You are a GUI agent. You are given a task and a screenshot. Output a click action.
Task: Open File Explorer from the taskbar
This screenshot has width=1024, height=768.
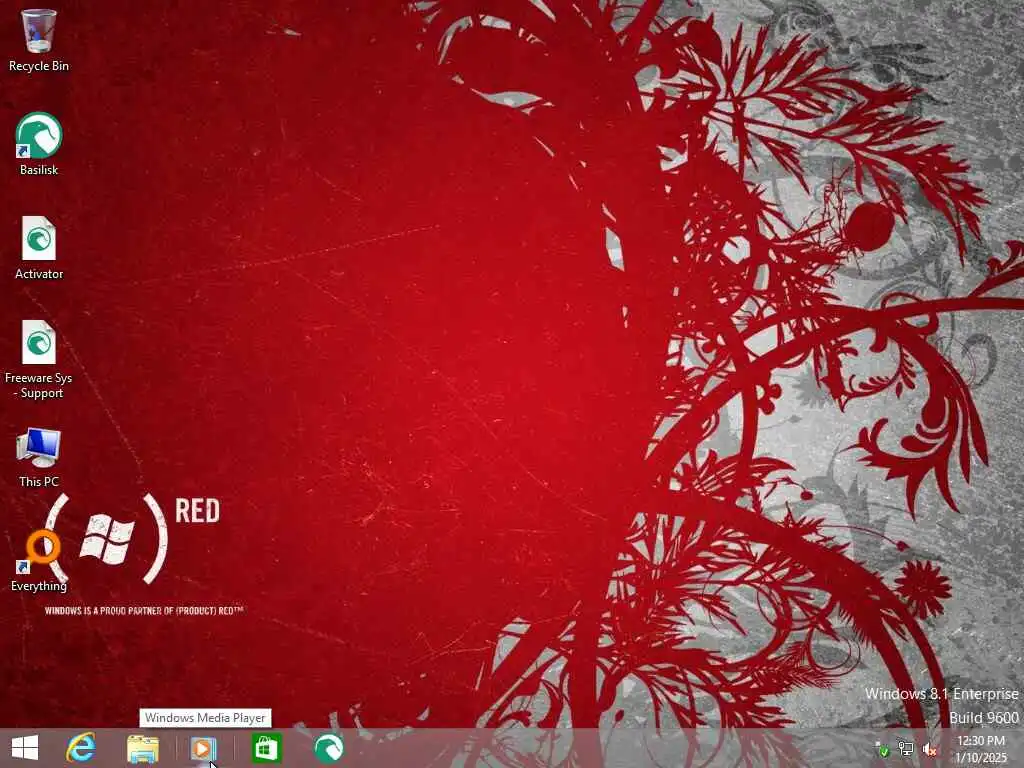(x=142, y=748)
